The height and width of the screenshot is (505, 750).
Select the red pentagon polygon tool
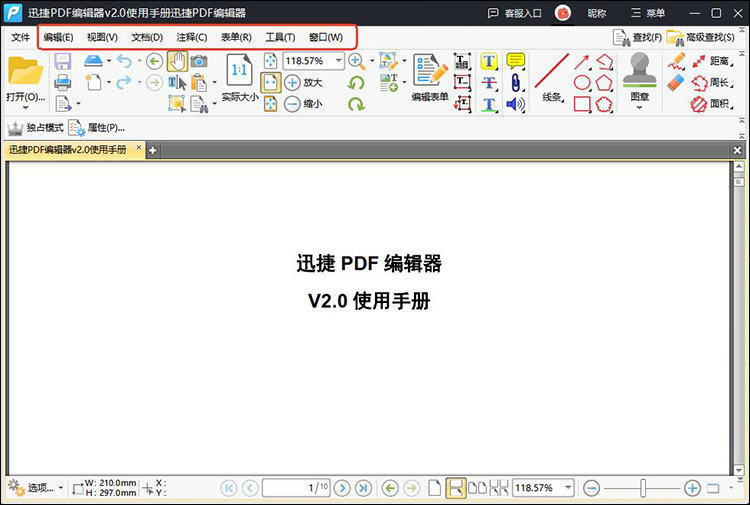604,82
